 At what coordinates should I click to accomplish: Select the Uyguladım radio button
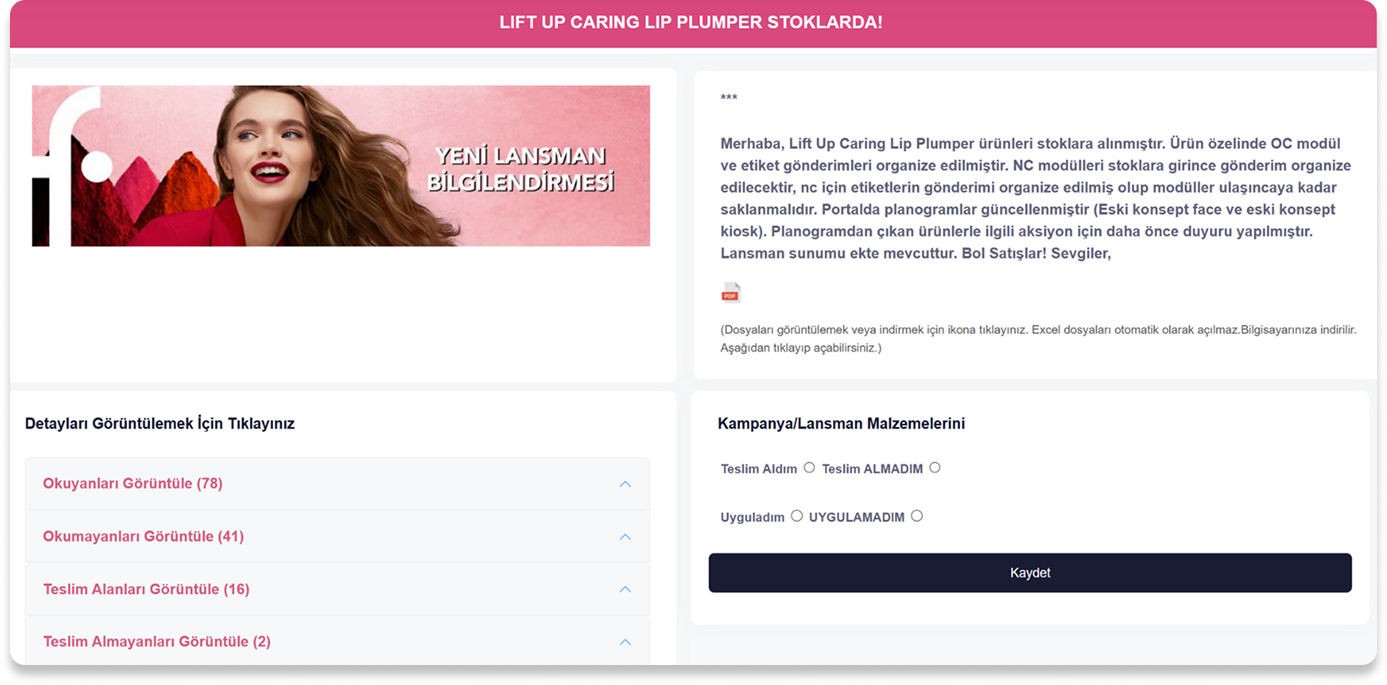click(x=796, y=516)
